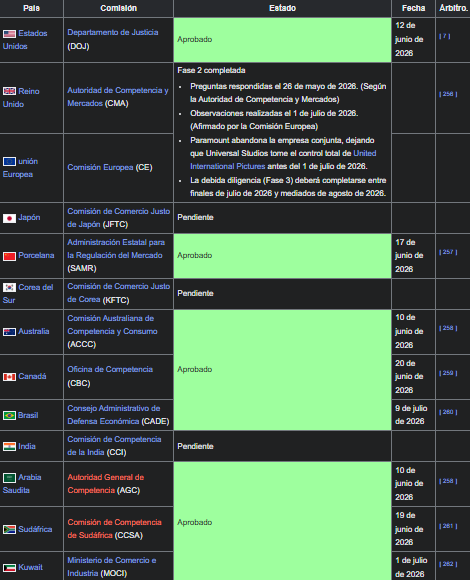Open the Corea del Sur link
The width and height of the screenshot is (470, 580).
[28, 294]
